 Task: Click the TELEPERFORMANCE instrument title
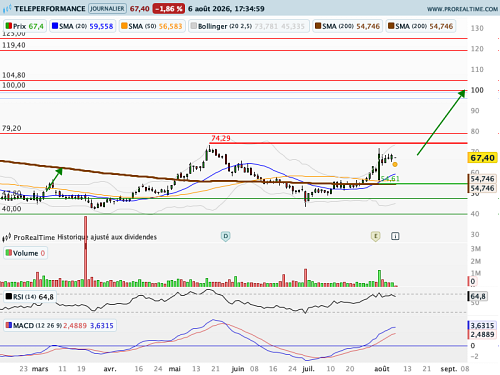pyautogui.click(x=50, y=9)
